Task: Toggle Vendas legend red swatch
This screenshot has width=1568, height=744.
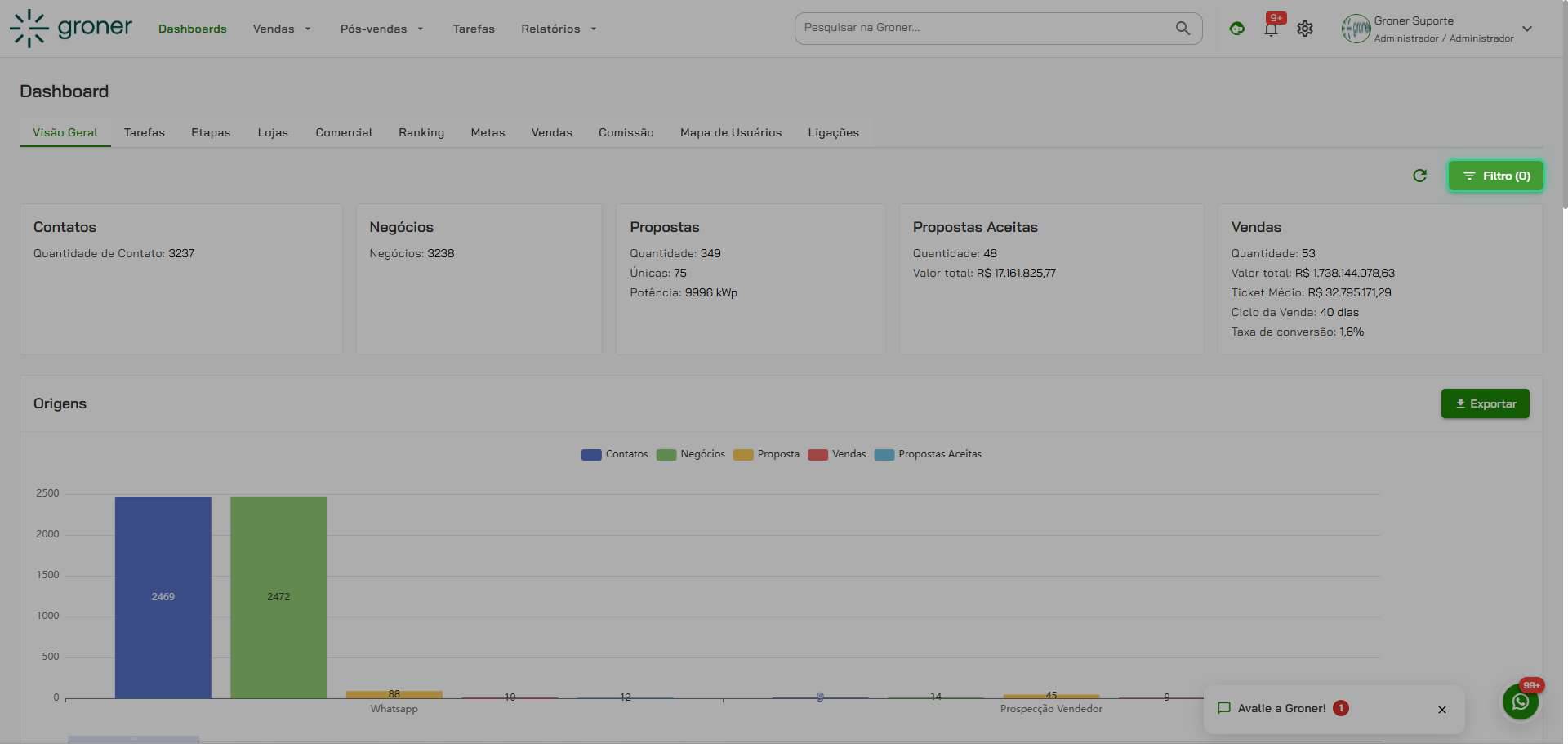Action: (817, 455)
